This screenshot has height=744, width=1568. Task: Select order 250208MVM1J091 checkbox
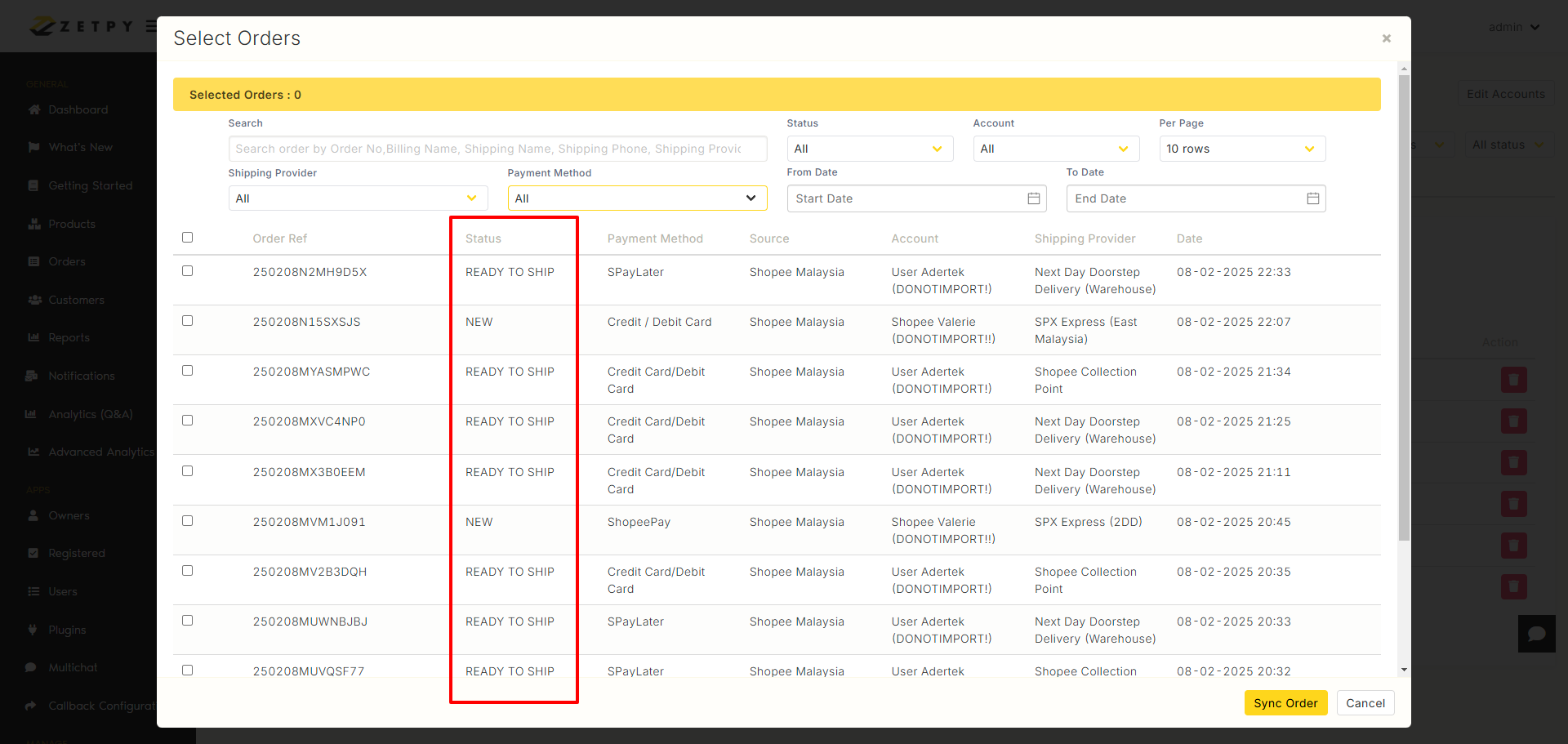188,521
